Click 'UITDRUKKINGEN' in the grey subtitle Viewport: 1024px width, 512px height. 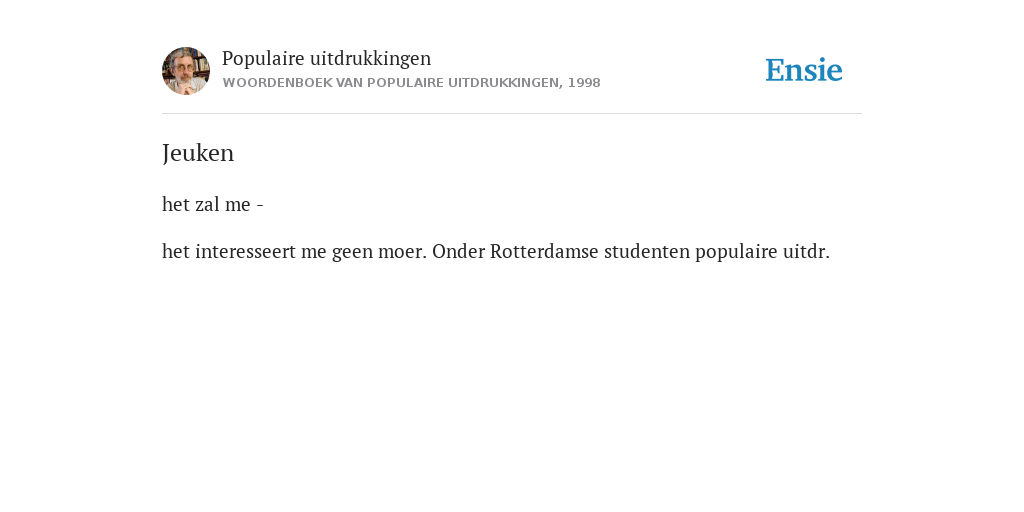point(505,83)
